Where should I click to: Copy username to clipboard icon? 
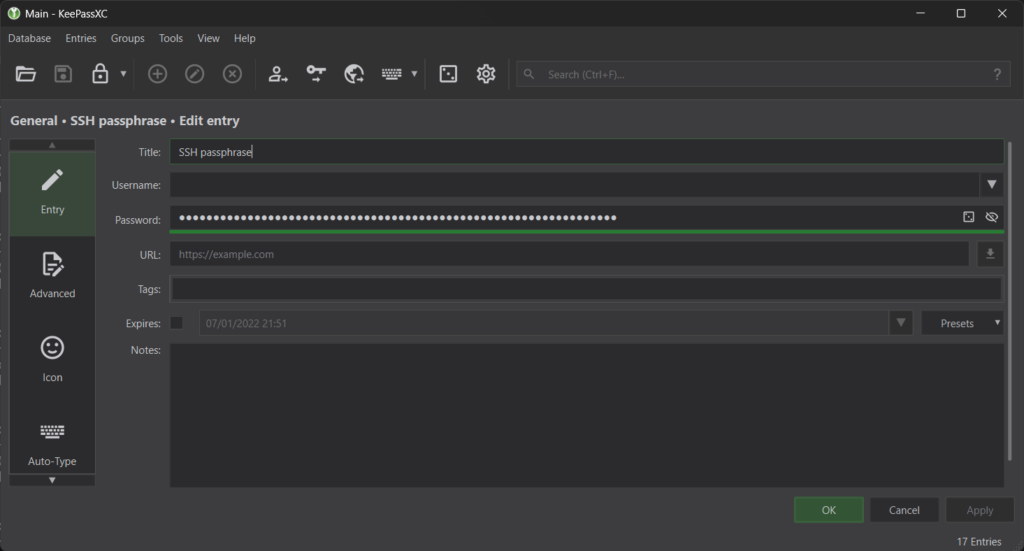click(278, 74)
